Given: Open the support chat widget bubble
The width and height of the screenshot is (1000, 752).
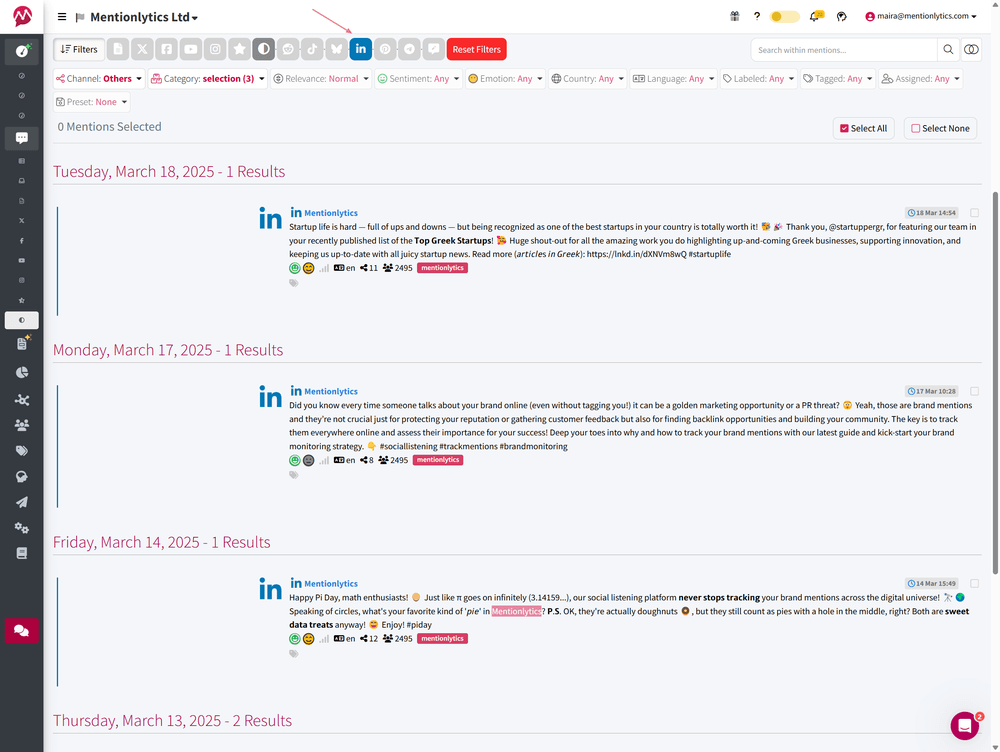Looking at the screenshot, I should pyautogui.click(x=965, y=726).
